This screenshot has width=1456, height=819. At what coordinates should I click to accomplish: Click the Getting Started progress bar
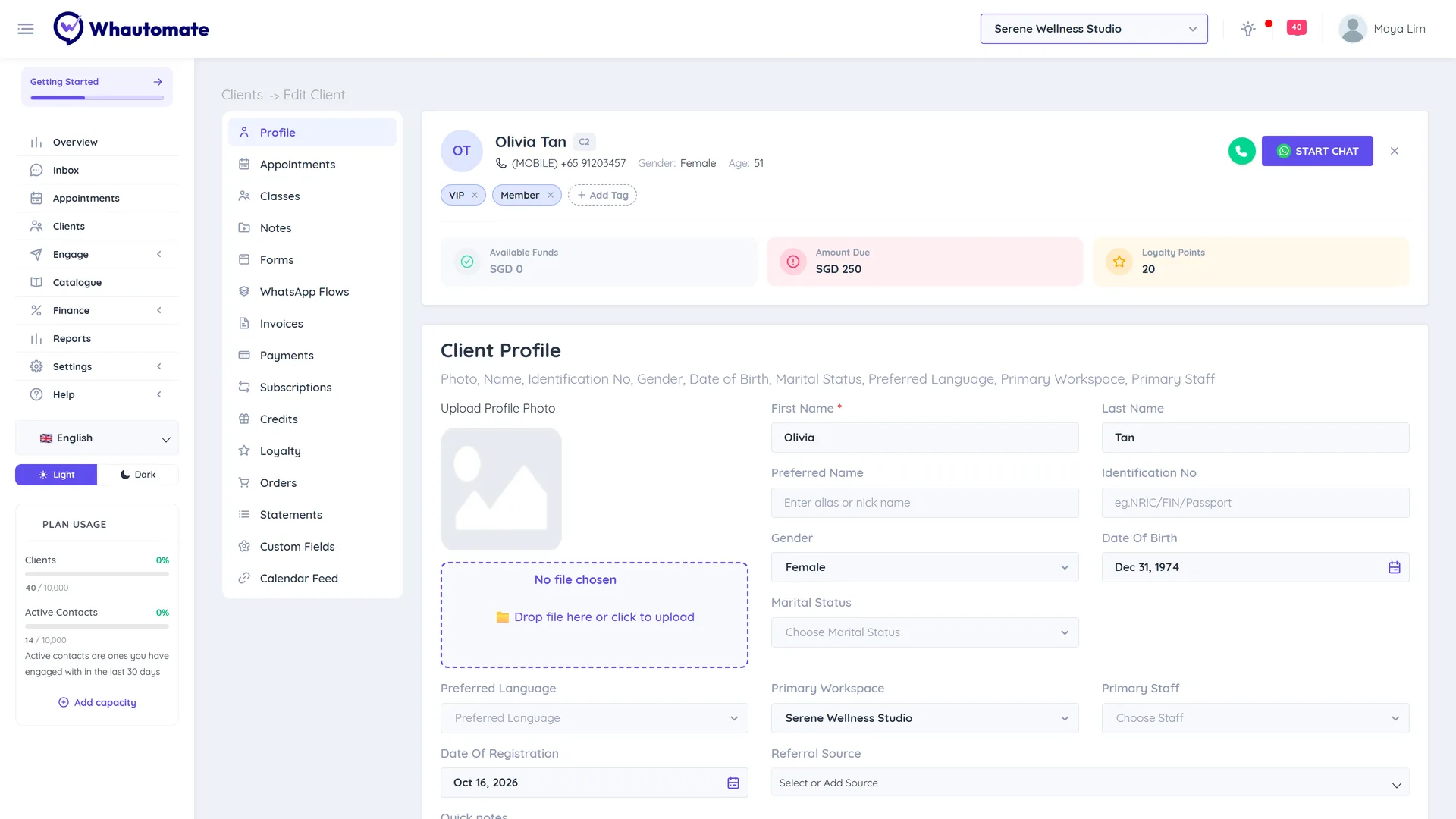pos(96,98)
